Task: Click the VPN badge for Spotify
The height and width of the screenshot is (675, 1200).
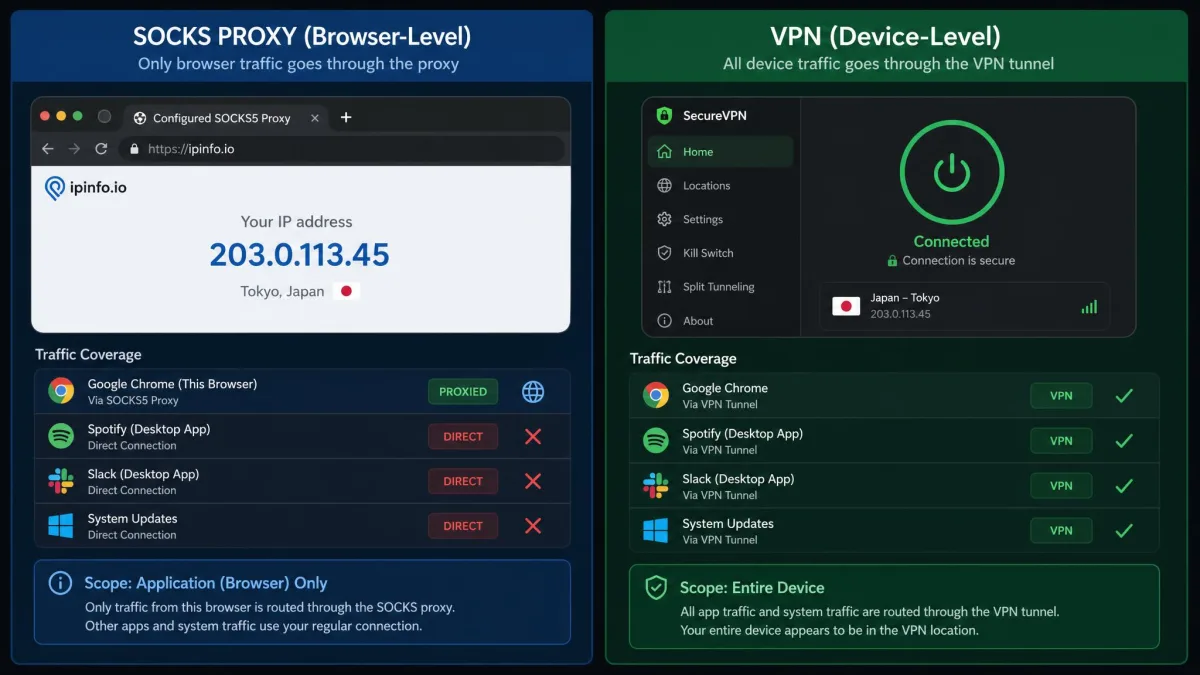Action: [1061, 440]
